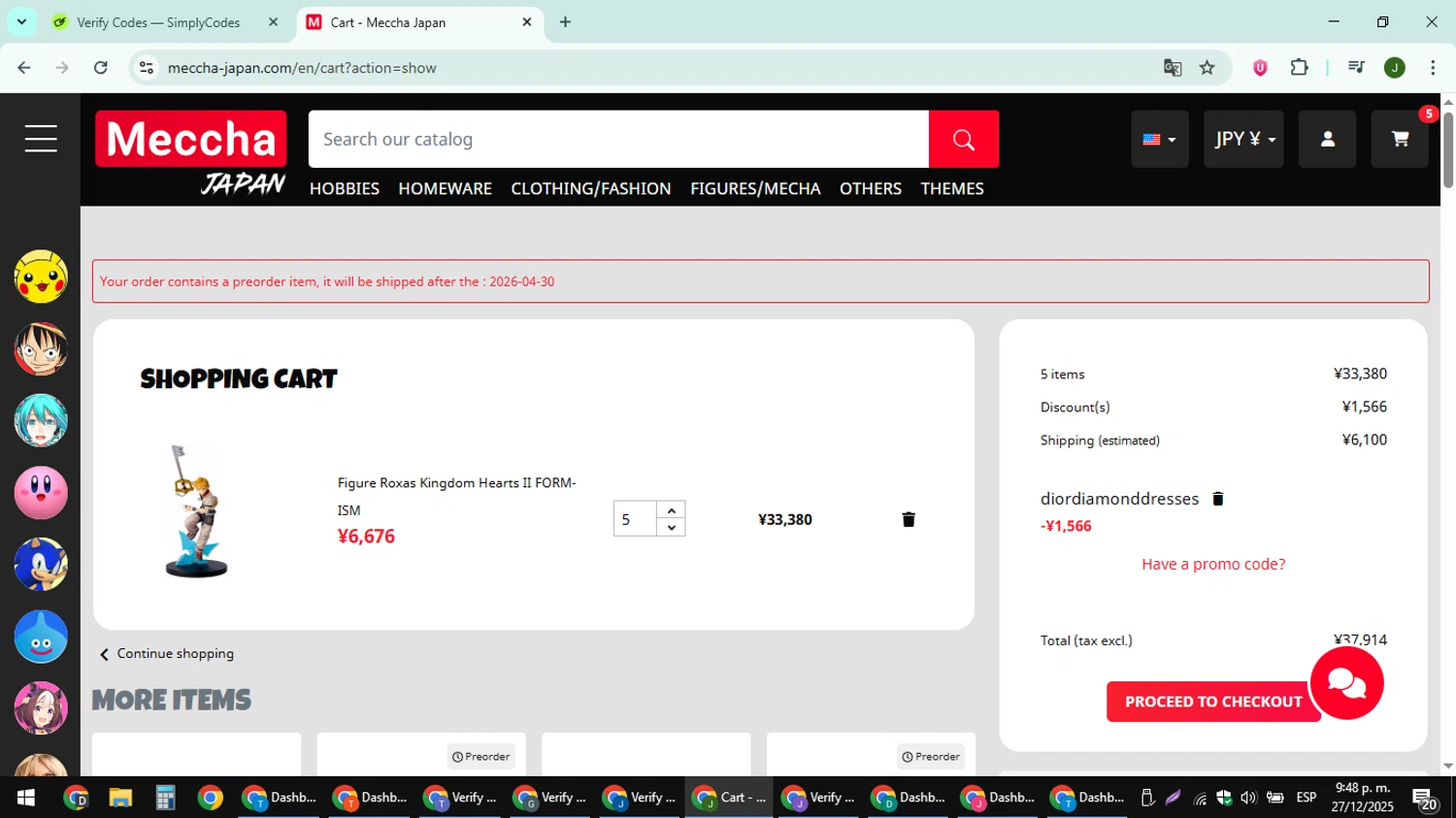Click the Meccha Japan logo
This screenshot has width=1456, height=818.
191,152
